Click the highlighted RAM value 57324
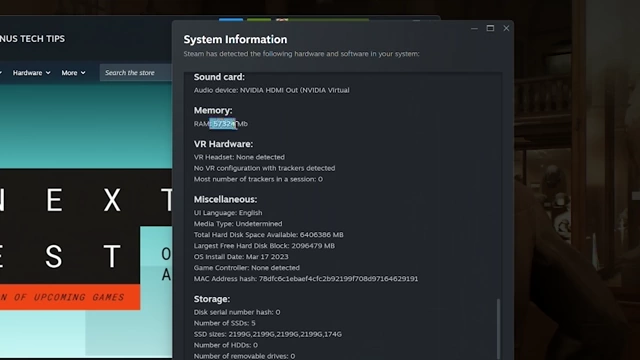Image resolution: width=640 pixels, height=360 pixels. click(x=223, y=124)
